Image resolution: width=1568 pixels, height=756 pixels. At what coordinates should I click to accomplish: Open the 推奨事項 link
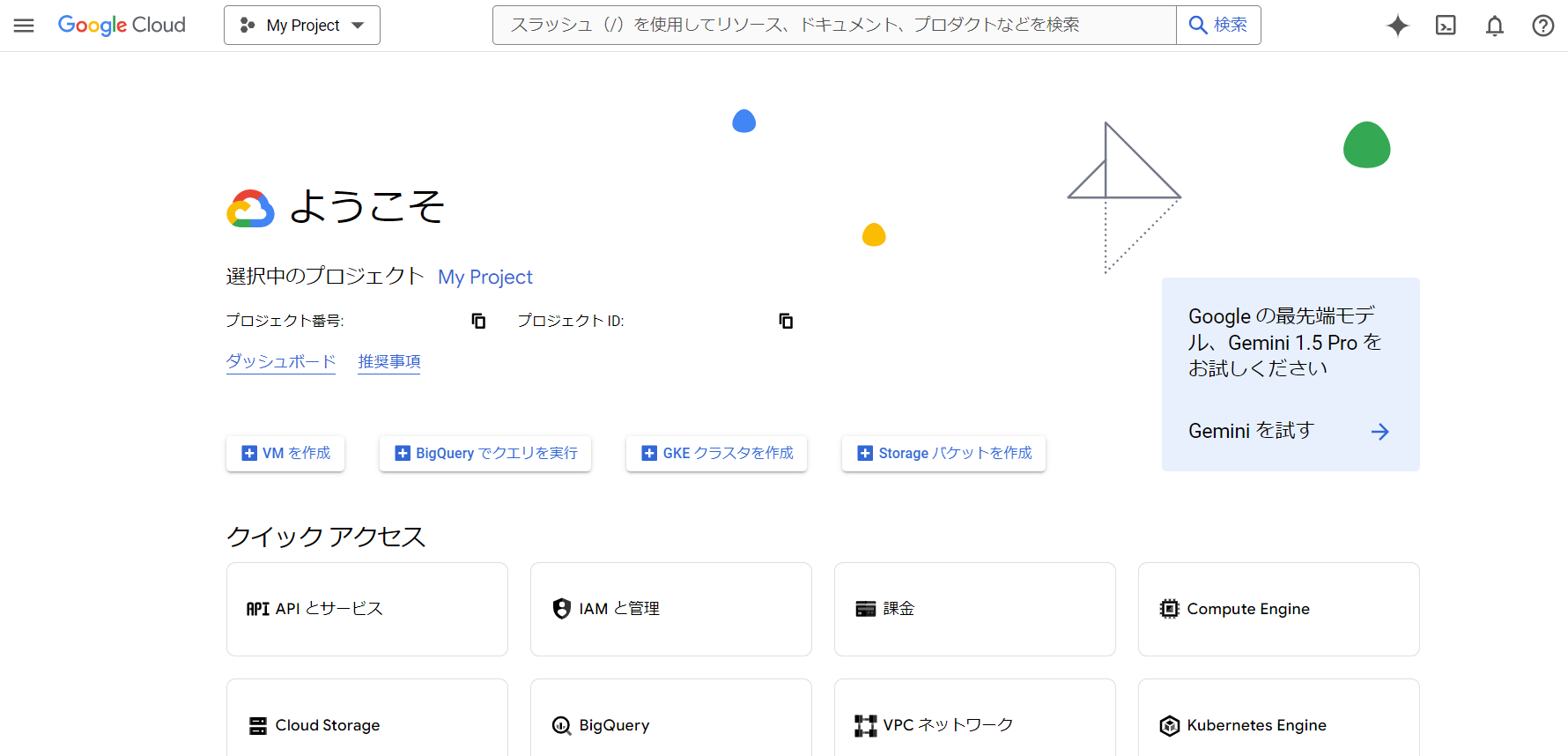(x=389, y=362)
